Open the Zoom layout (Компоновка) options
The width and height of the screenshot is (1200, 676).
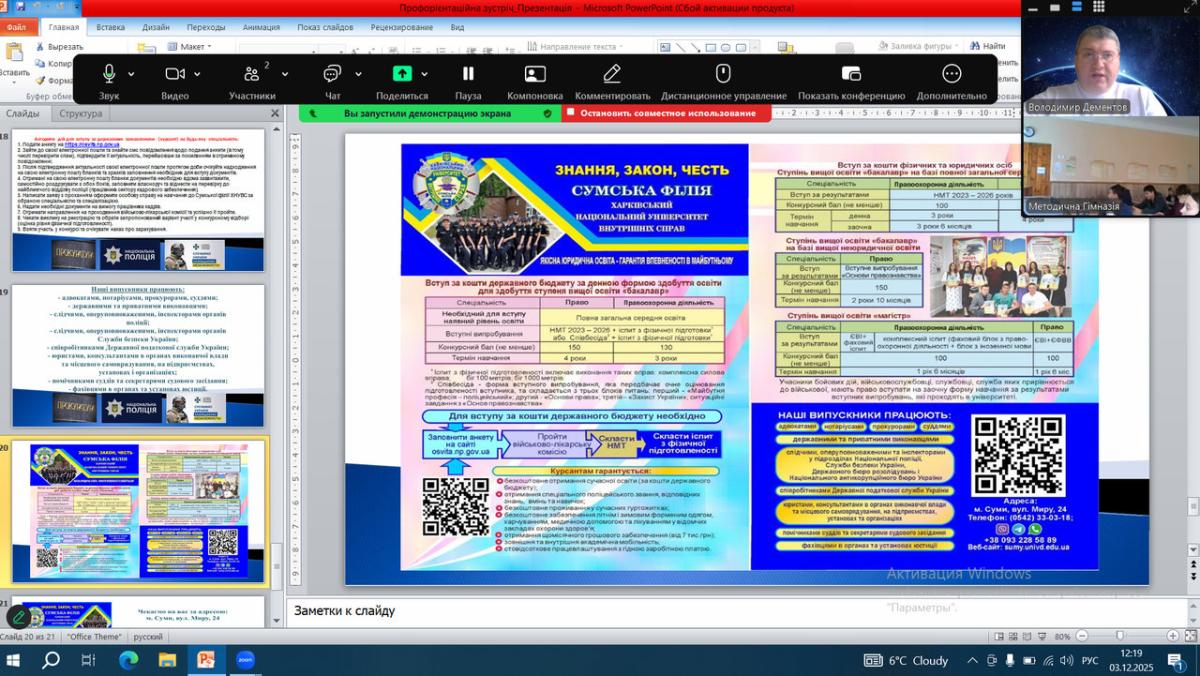[x=535, y=75]
